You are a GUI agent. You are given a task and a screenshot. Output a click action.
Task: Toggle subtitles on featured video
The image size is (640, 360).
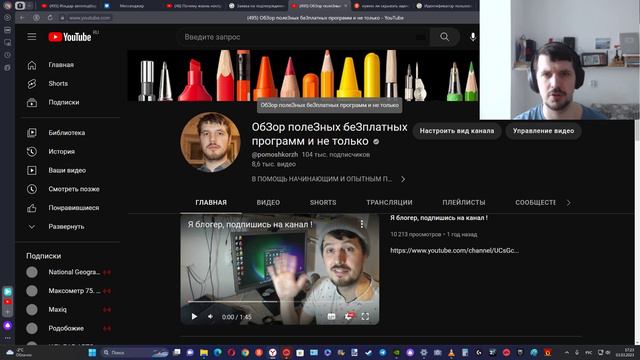click(x=331, y=316)
